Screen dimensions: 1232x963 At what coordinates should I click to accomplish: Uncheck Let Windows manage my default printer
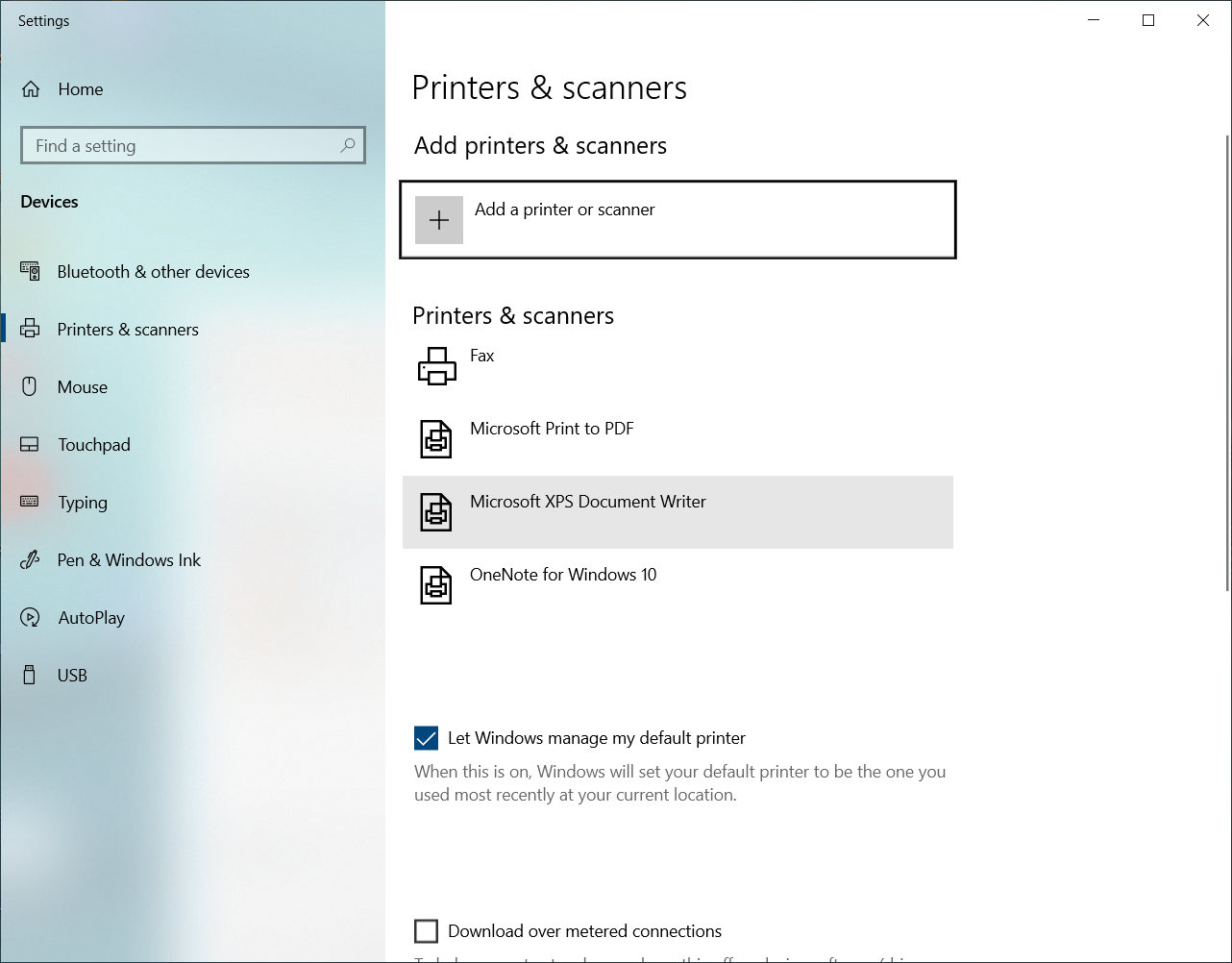pyautogui.click(x=426, y=738)
